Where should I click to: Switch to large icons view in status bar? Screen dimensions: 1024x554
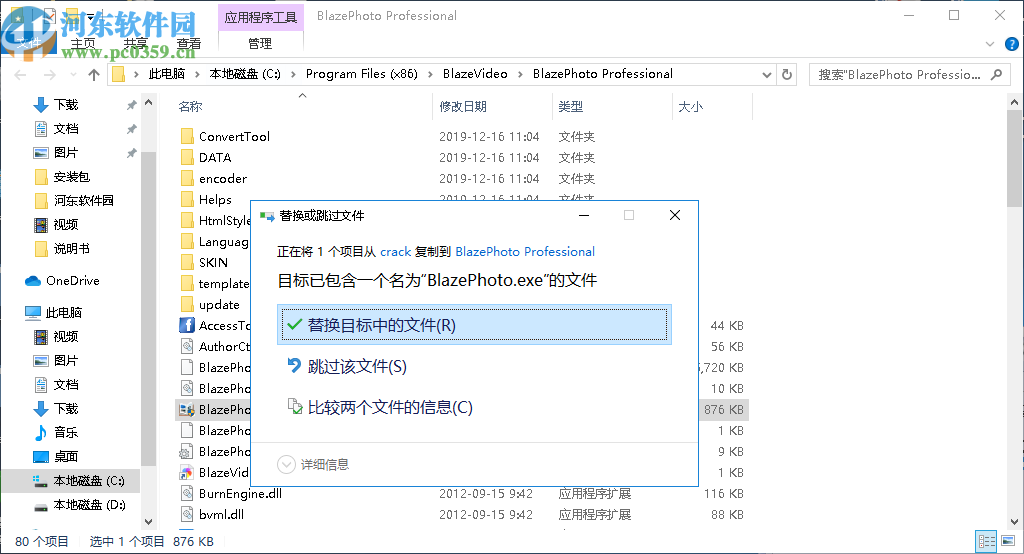(x=1008, y=541)
